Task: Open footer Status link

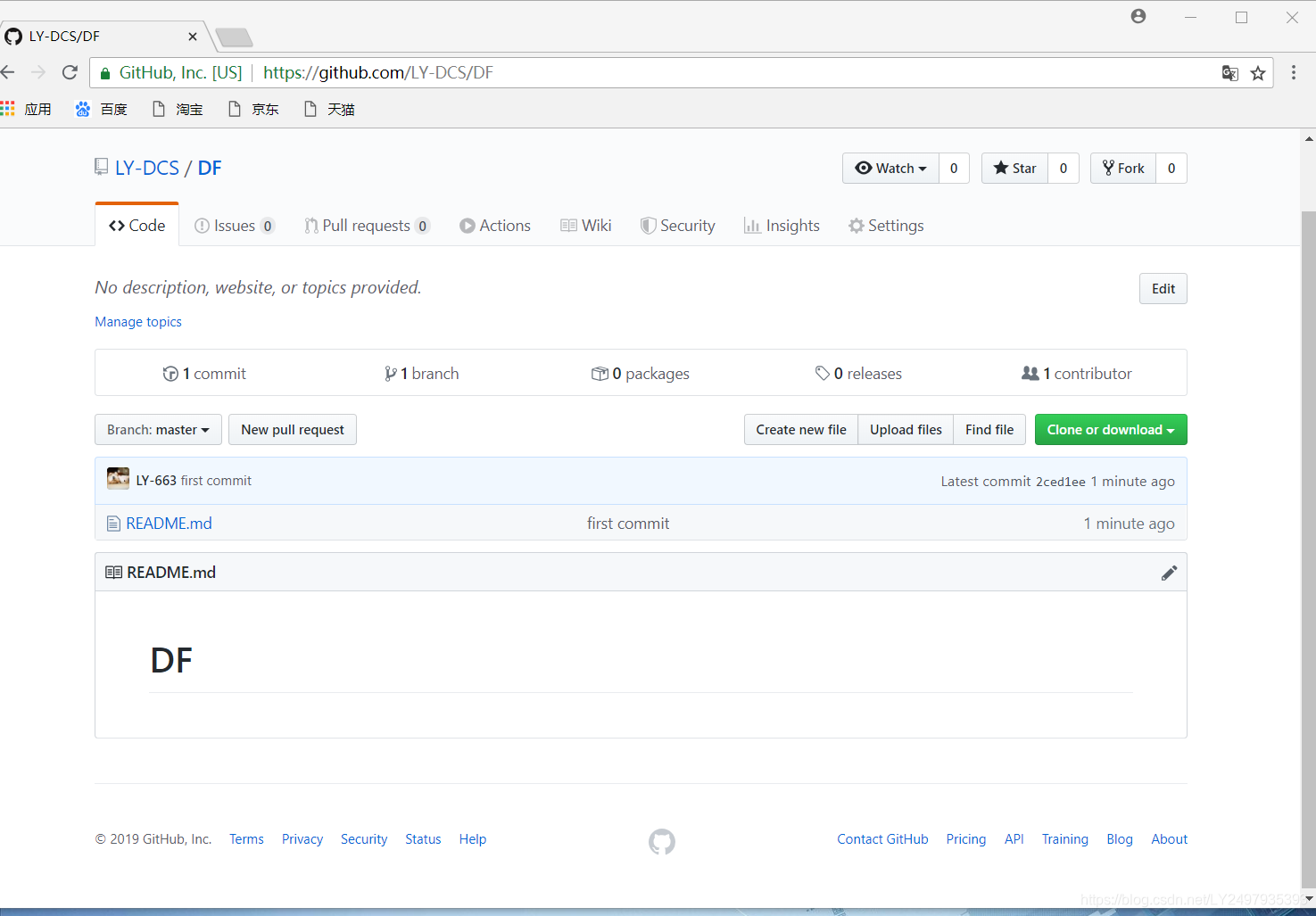Action: pos(423,839)
